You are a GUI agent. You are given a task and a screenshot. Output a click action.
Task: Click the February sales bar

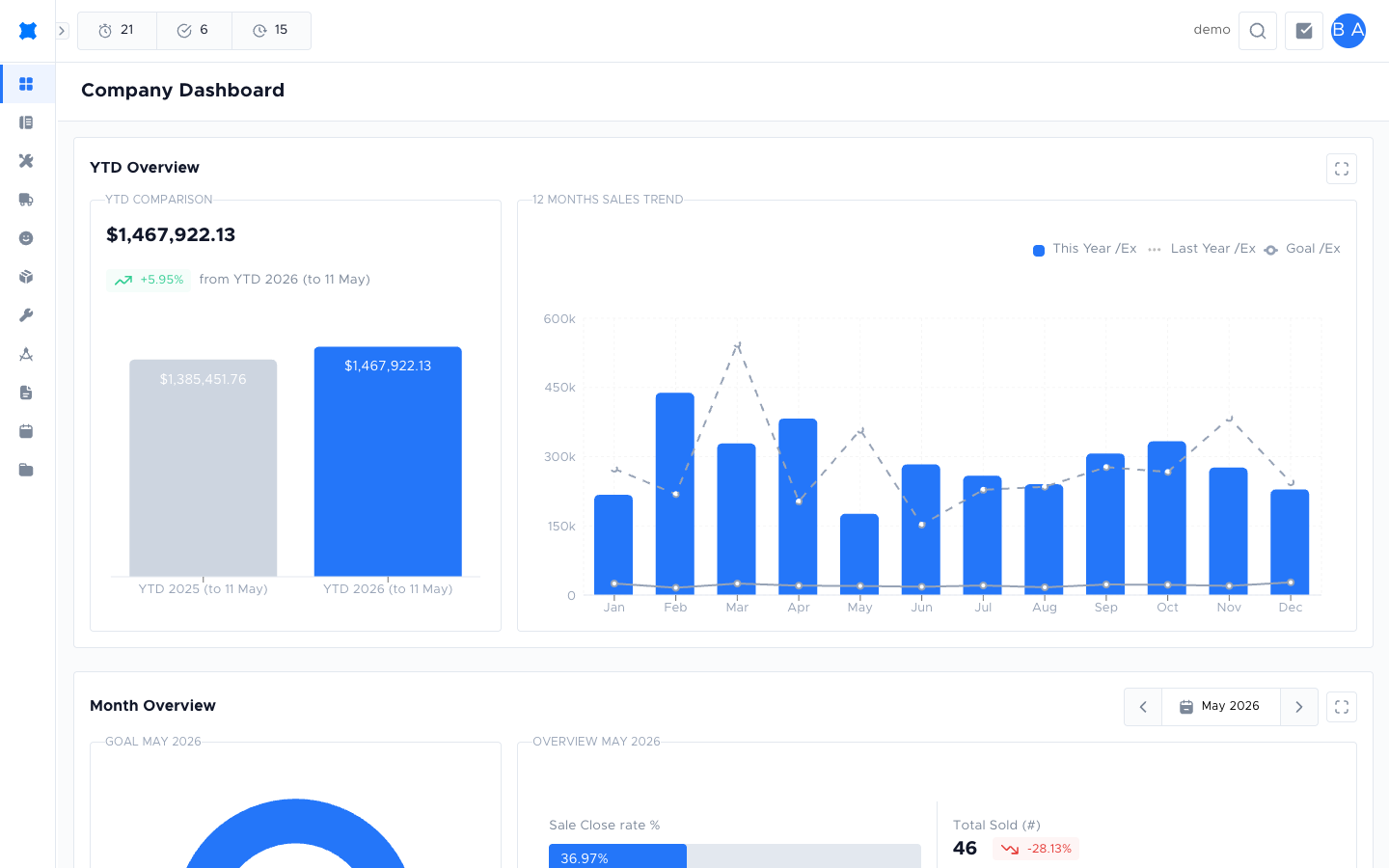(675, 493)
